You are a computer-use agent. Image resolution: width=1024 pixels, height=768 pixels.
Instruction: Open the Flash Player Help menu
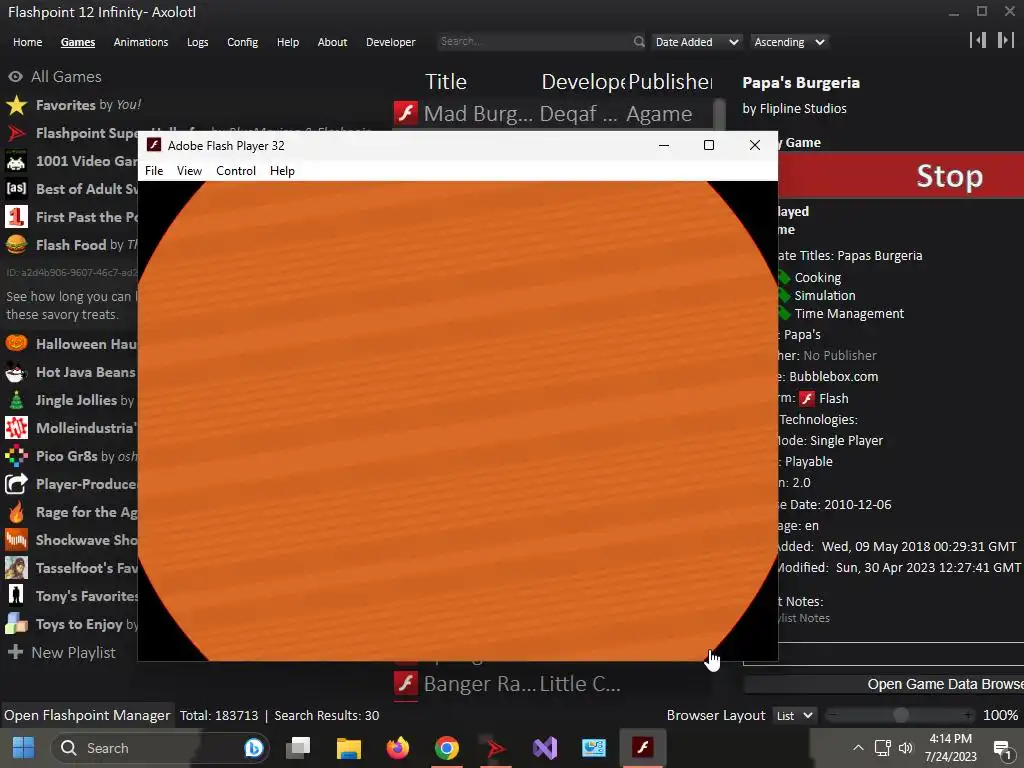coord(282,170)
